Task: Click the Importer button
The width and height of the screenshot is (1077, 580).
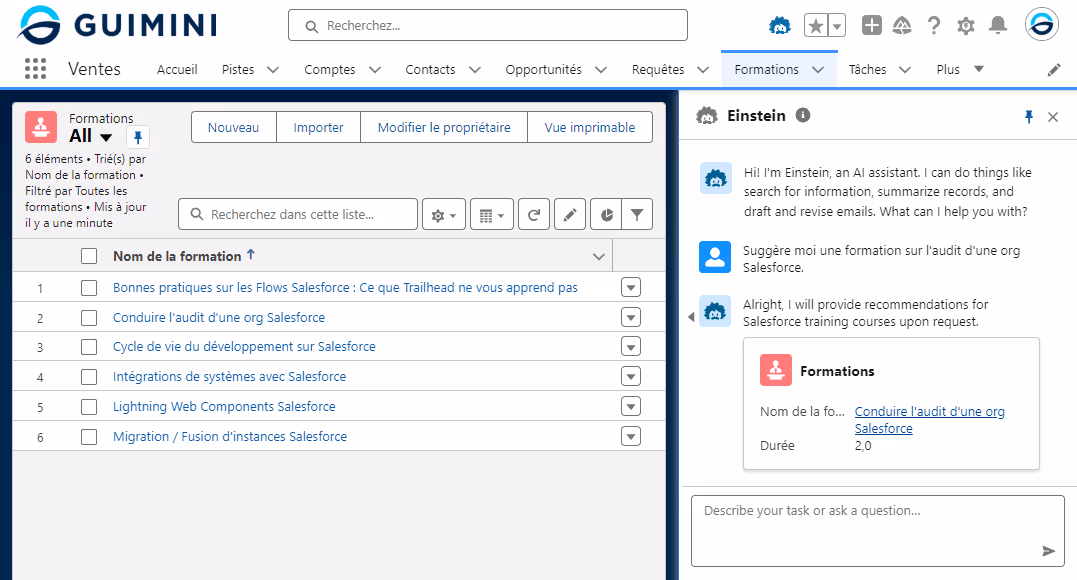Action: [318, 127]
